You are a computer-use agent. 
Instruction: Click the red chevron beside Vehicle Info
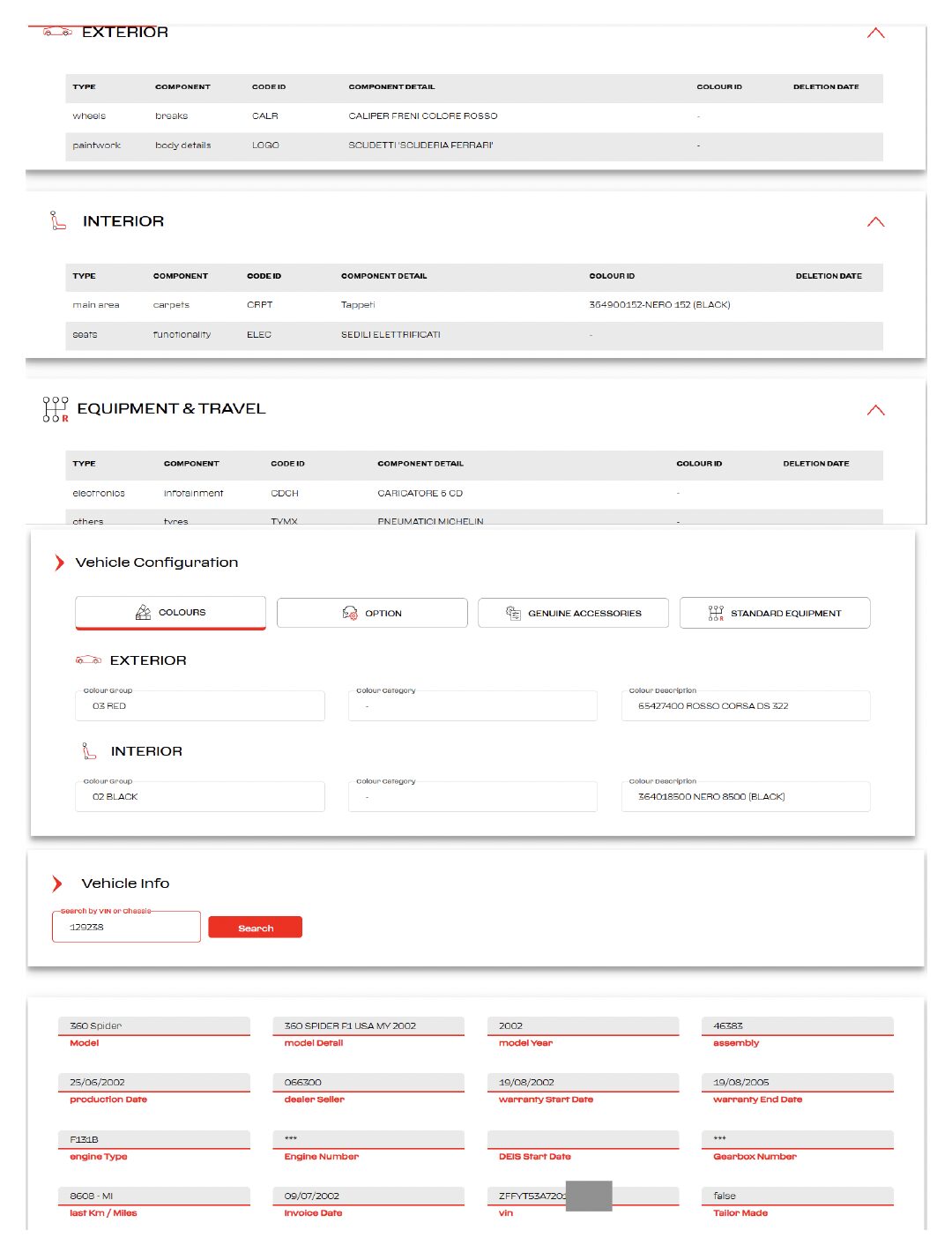pyautogui.click(x=57, y=883)
